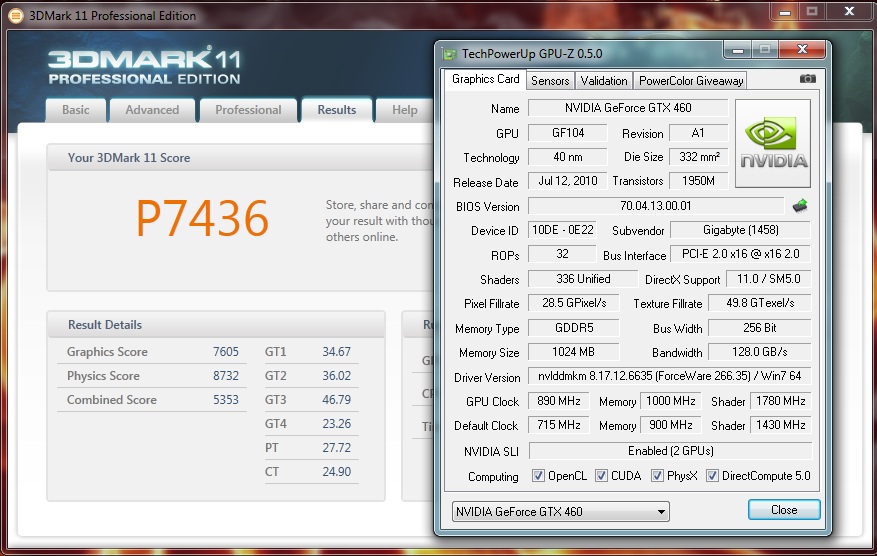Click the GPU-Z title bar app icon
The width and height of the screenshot is (877, 556).
point(449,54)
